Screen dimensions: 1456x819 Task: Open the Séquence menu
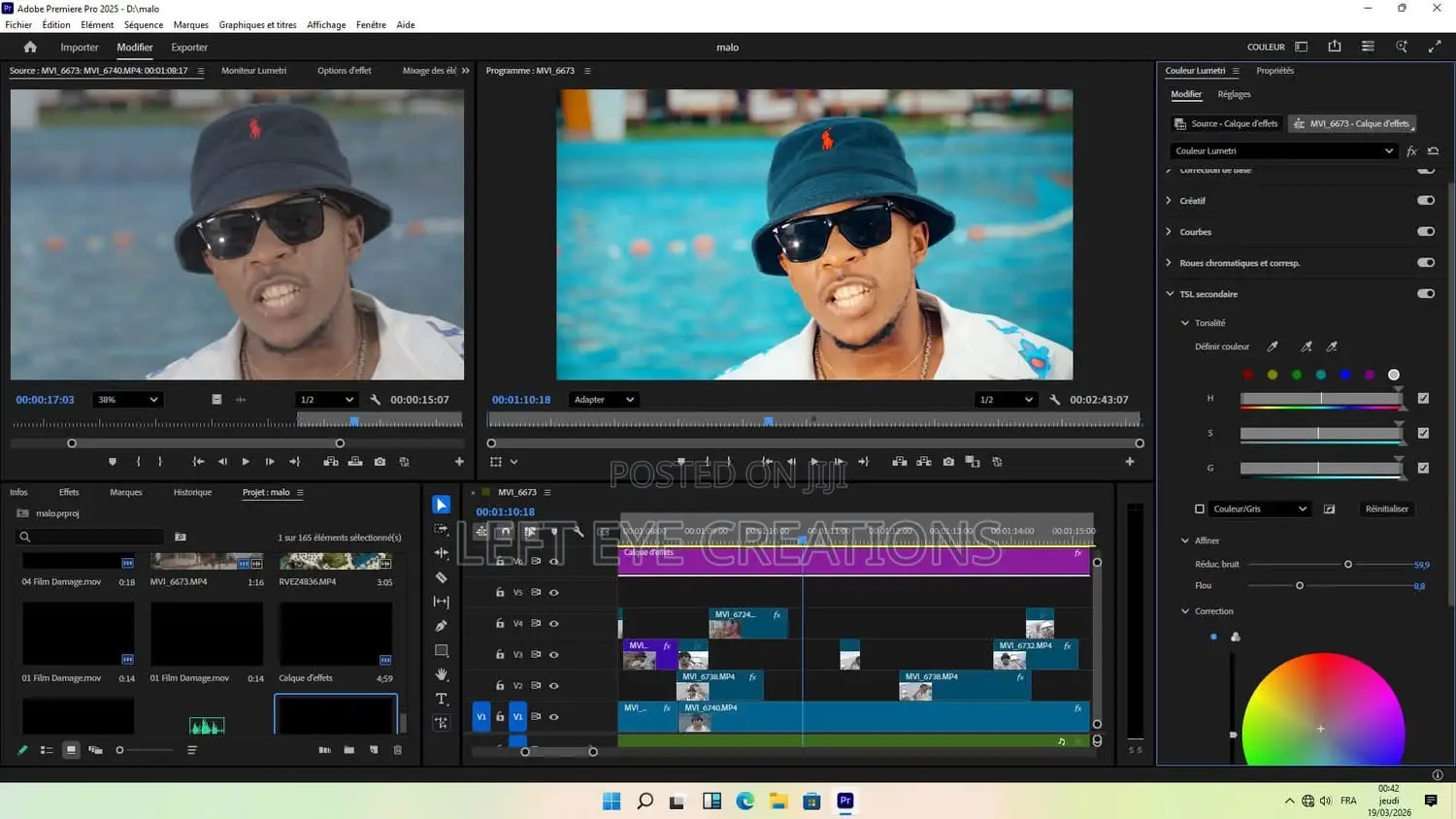point(144,25)
